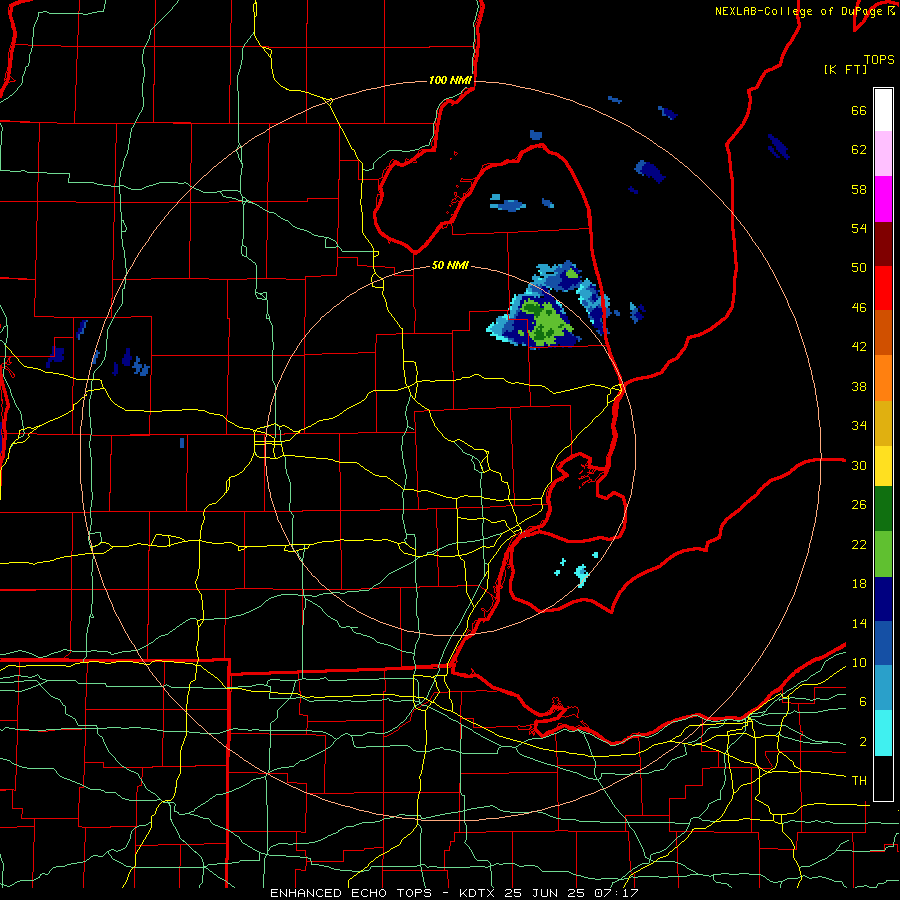Click the 54 legend value
Viewport: 900px width, 900px height.
click(859, 228)
